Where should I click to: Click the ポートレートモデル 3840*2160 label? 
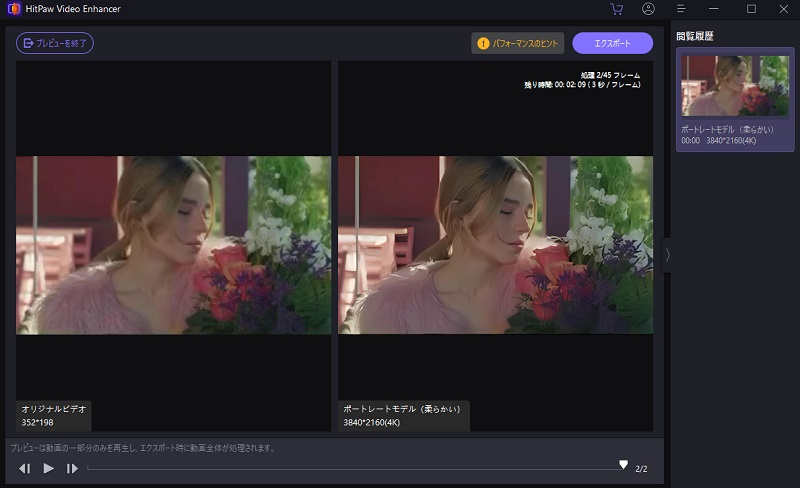point(403,416)
